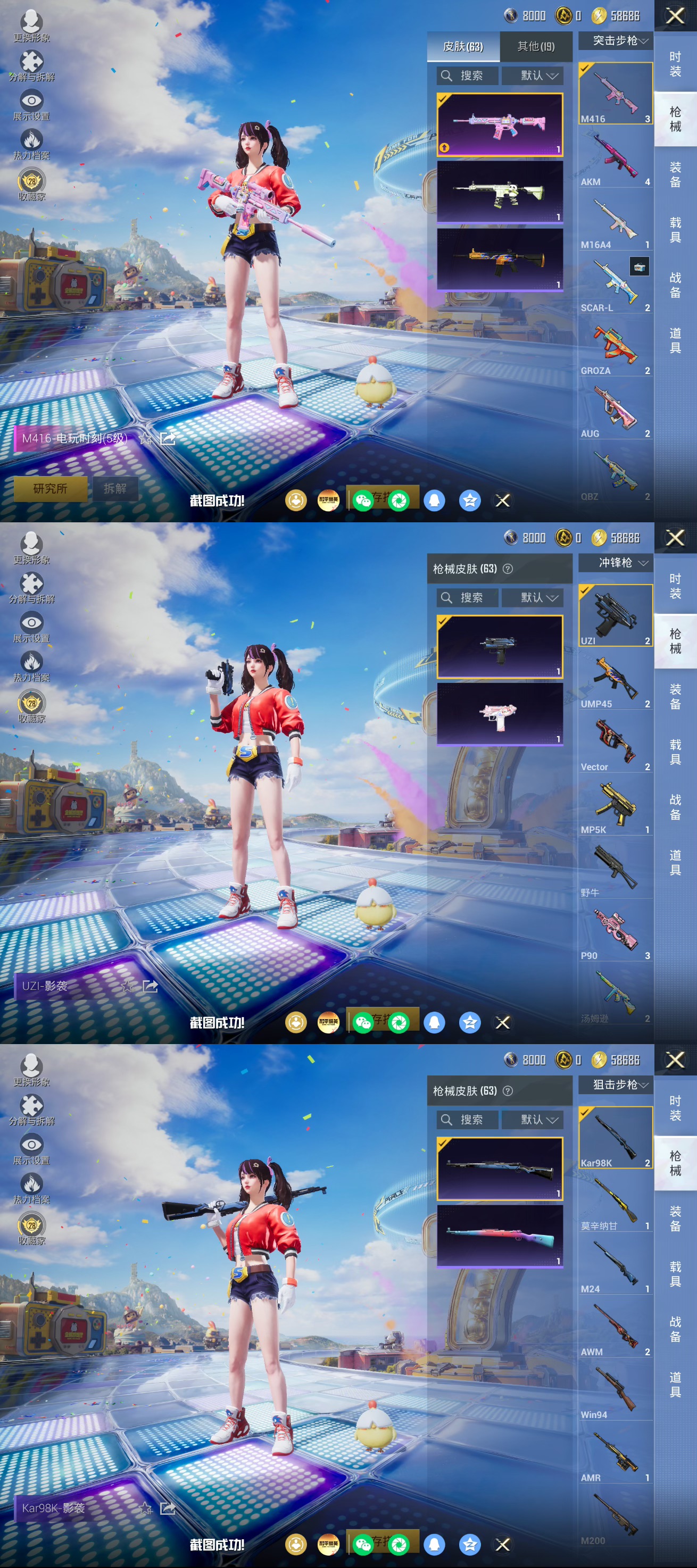Open 更换形象 in the UZI screenshot
Image resolution: width=697 pixels, height=1568 pixels.
tap(31, 548)
